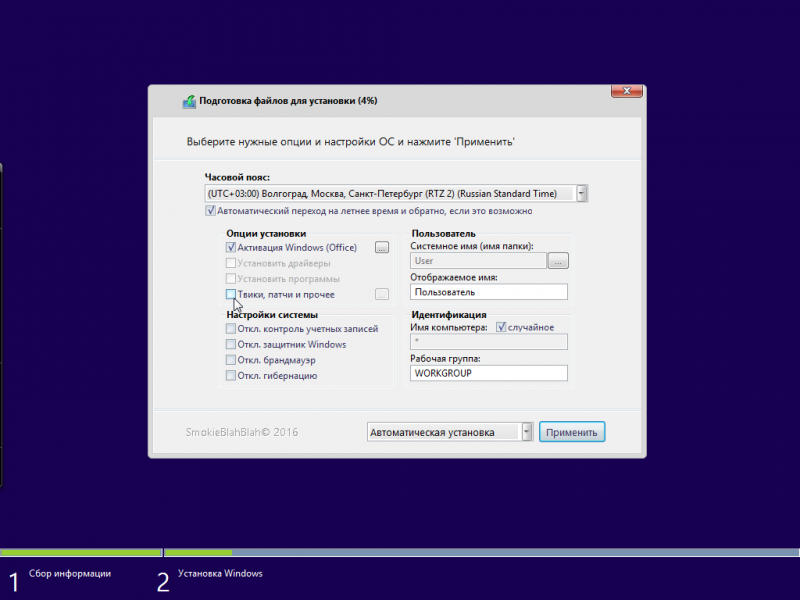Click the 'Установка Windows' step label
The image size is (800, 600).
click(x=220, y=573)
